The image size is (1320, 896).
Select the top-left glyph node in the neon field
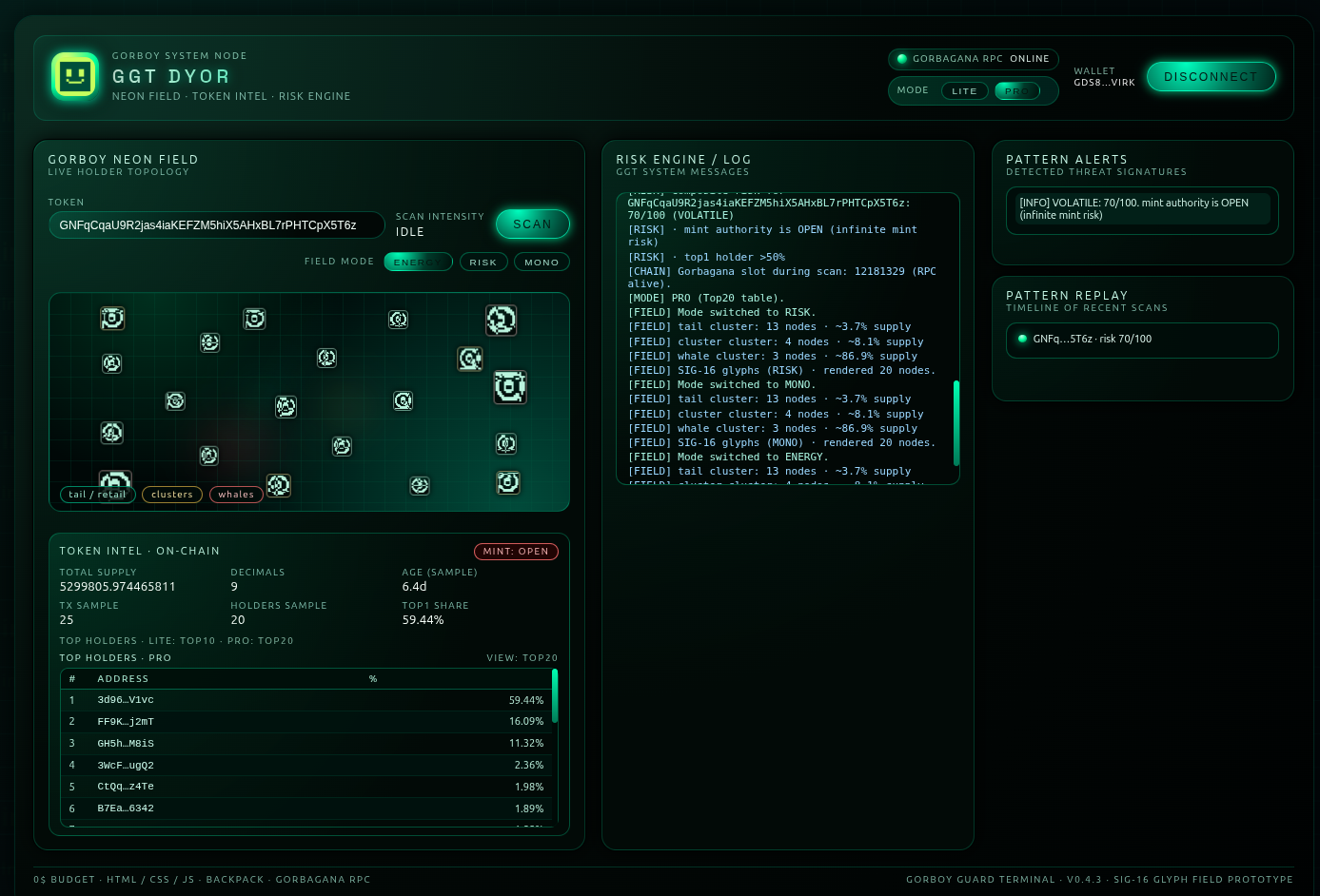112,318
